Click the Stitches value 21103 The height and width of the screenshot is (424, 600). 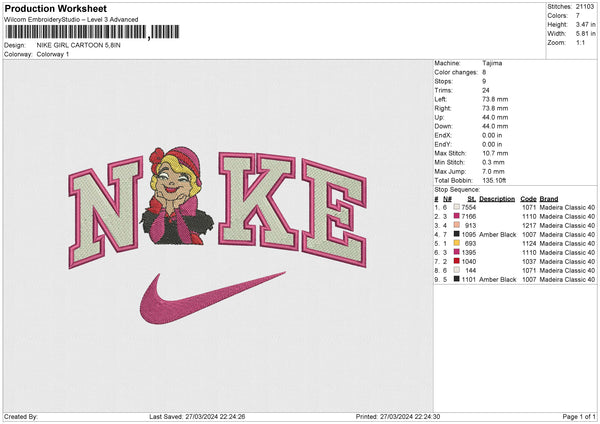pos(585,7)
